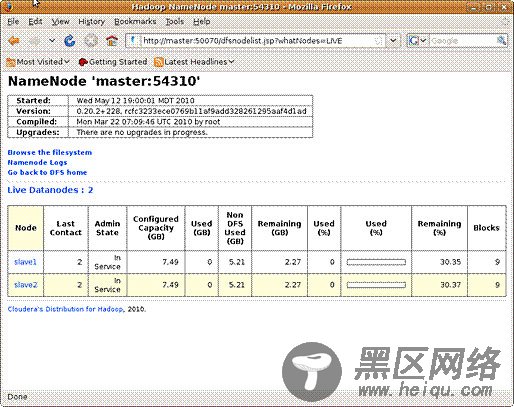Click the Browse the filesystem link
Image resolution: width=514 pixels, height=407 pixels.
click(x=50, y=152)
